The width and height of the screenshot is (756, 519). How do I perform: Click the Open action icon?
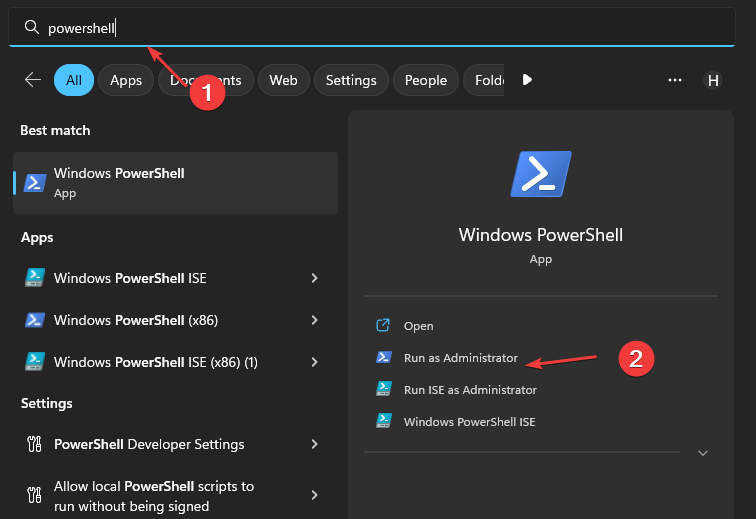[x=383, y=325]
